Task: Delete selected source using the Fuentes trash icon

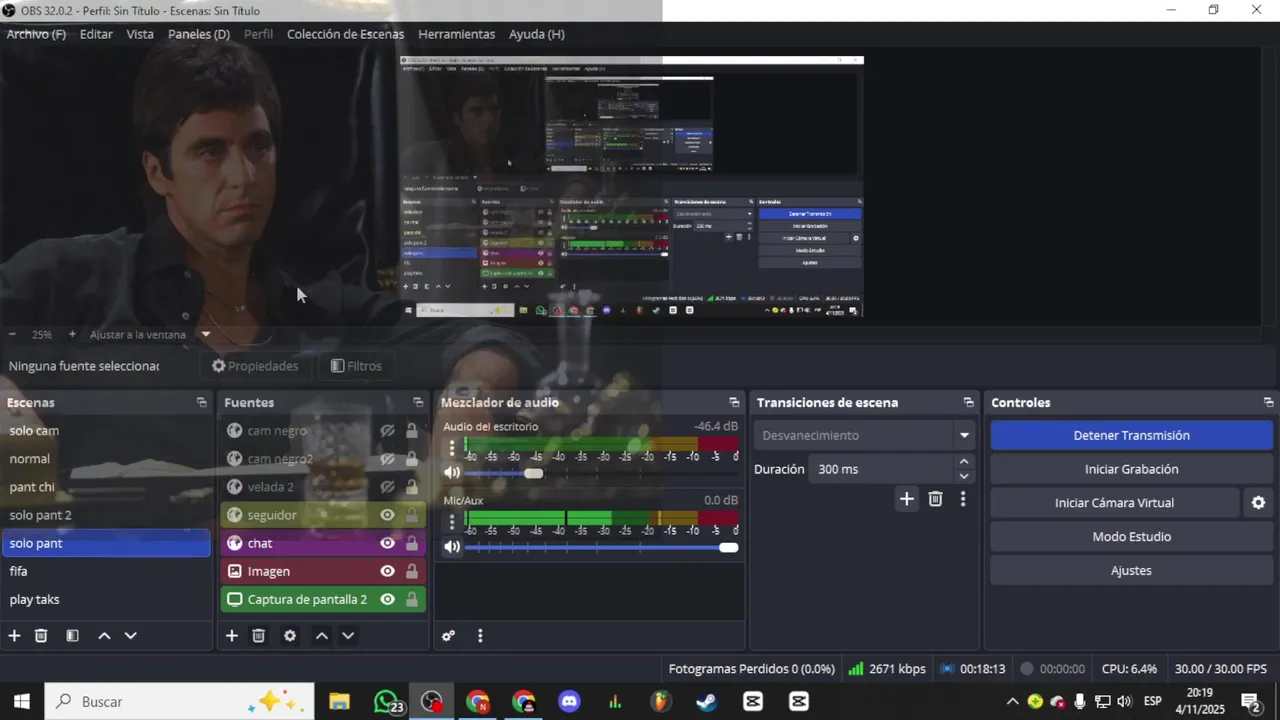Action: [x=258, y=636]
